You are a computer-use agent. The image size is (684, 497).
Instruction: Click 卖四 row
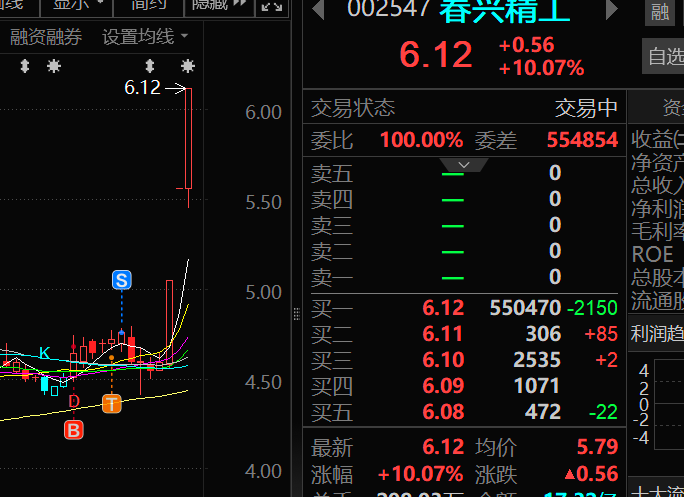[x=464, y=199]
